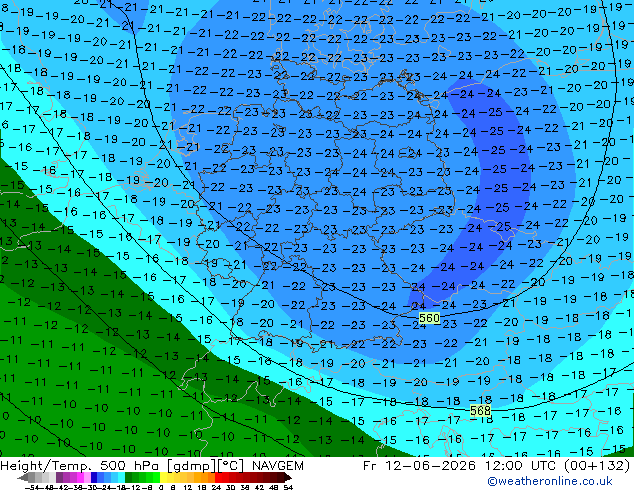Click the dark maroon right end of color scale

click(x=287, y=477)
